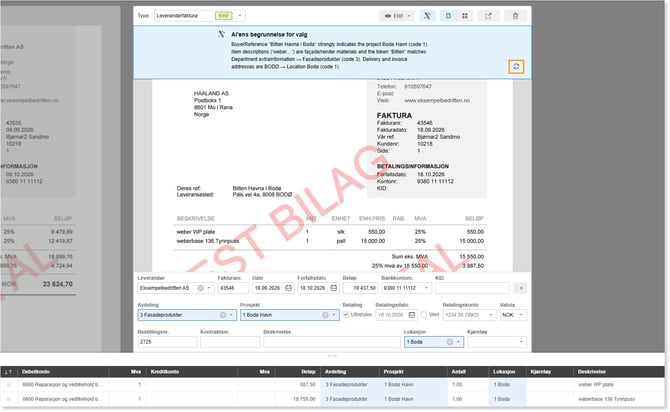Open calendar picker for Betalingsdato field

point(411,315)
